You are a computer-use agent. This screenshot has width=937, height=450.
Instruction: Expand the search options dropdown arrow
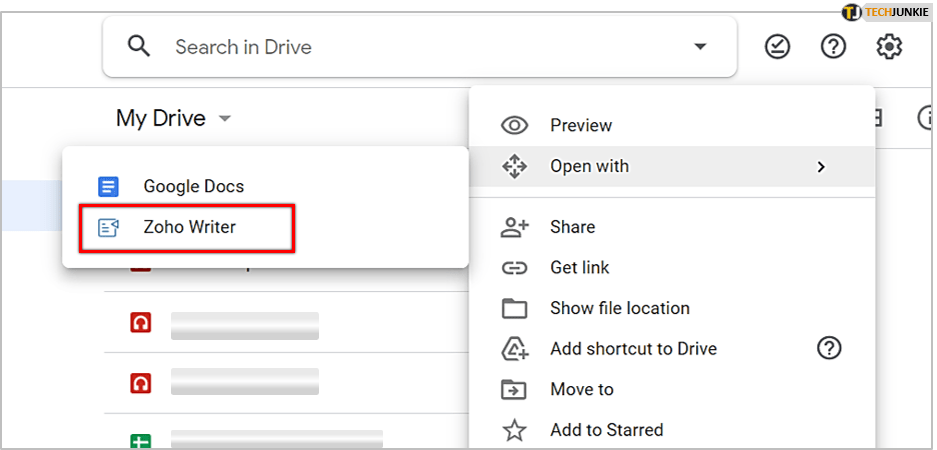tap(700, 47)
